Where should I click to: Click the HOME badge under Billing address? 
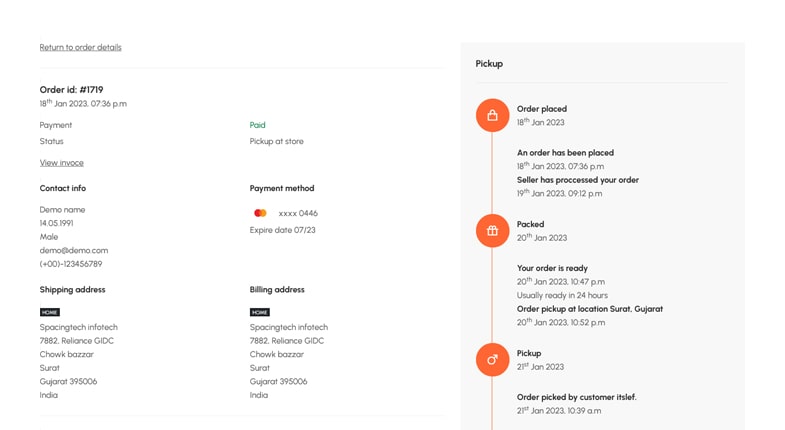260,312
